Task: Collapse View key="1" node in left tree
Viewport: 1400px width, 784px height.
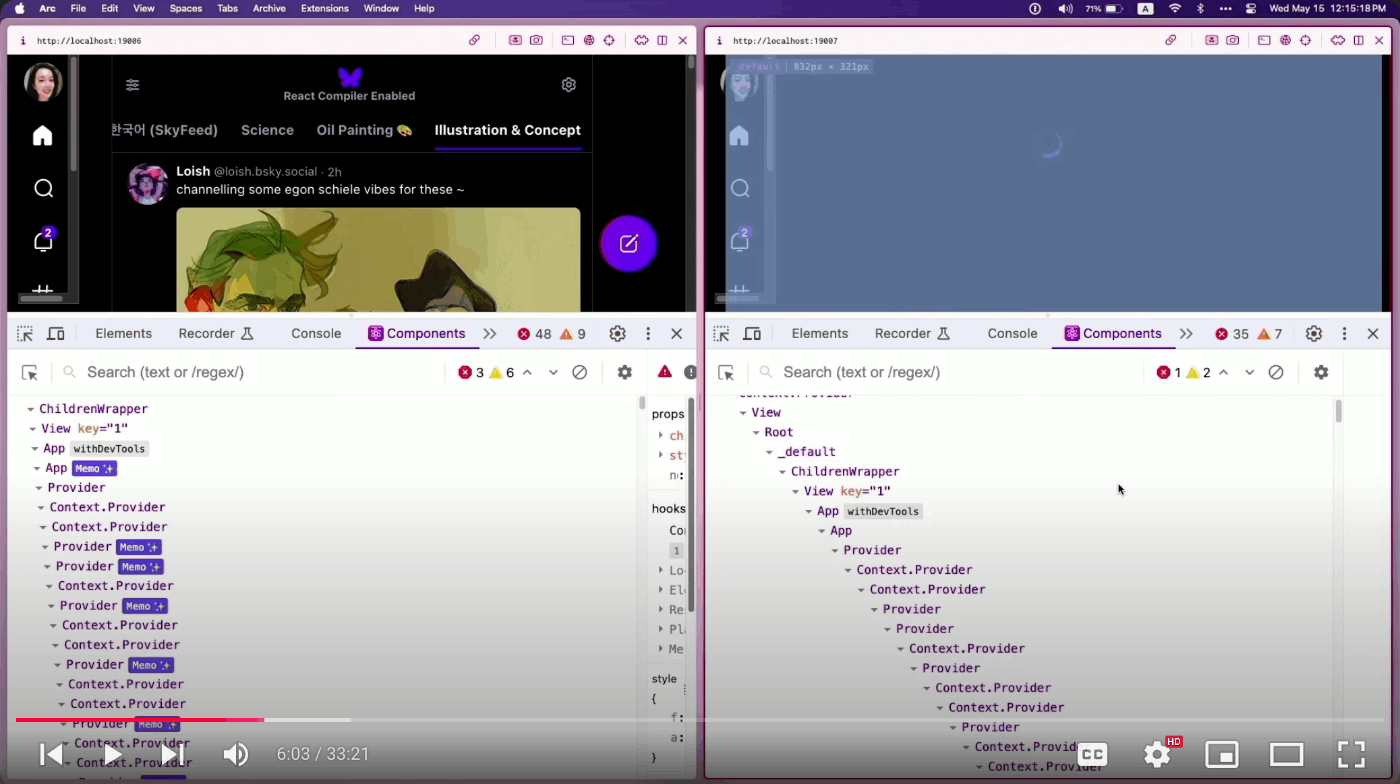Action: tap(33, 429)
